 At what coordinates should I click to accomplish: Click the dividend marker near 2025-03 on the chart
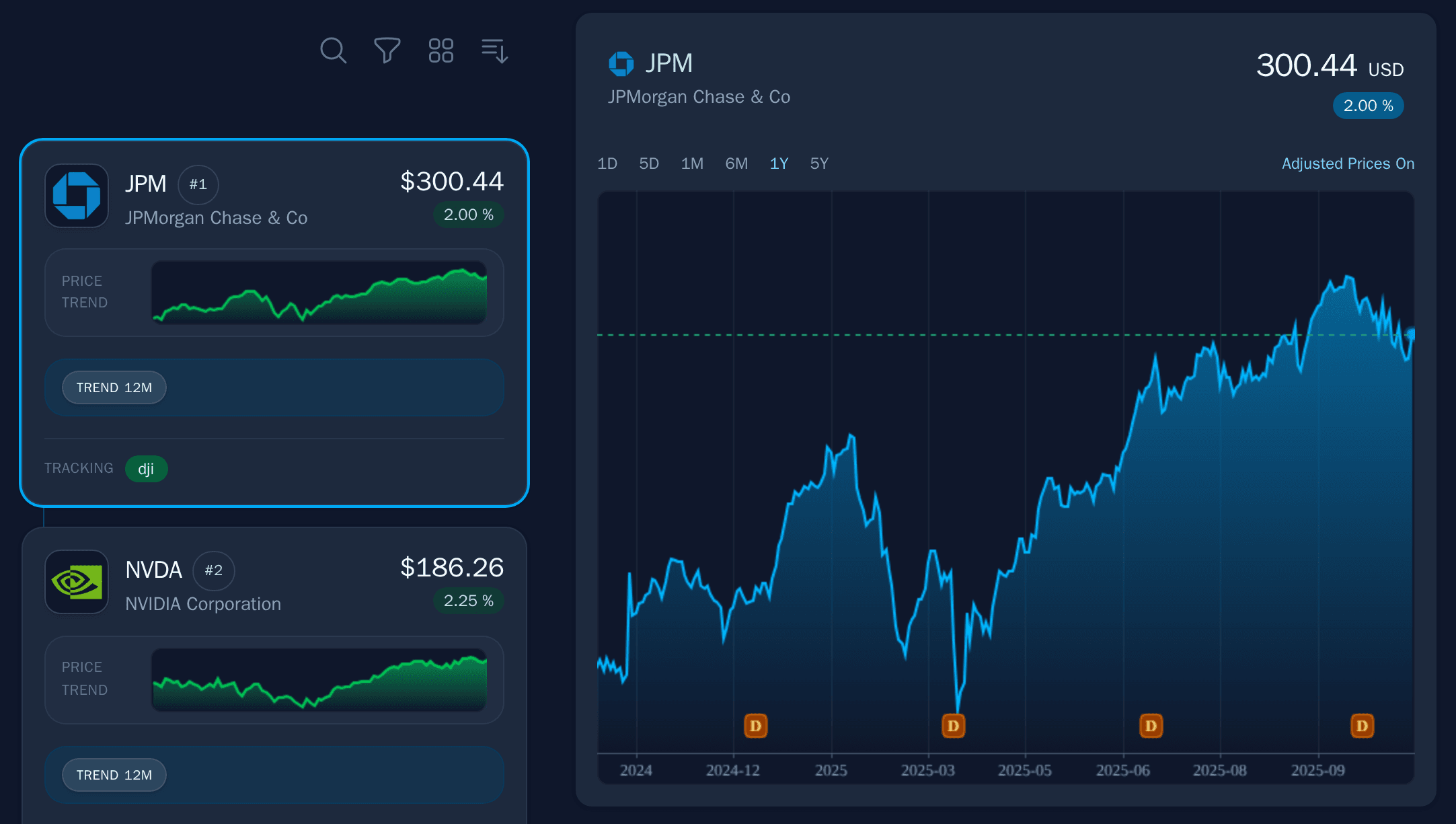tap(952, 726)
